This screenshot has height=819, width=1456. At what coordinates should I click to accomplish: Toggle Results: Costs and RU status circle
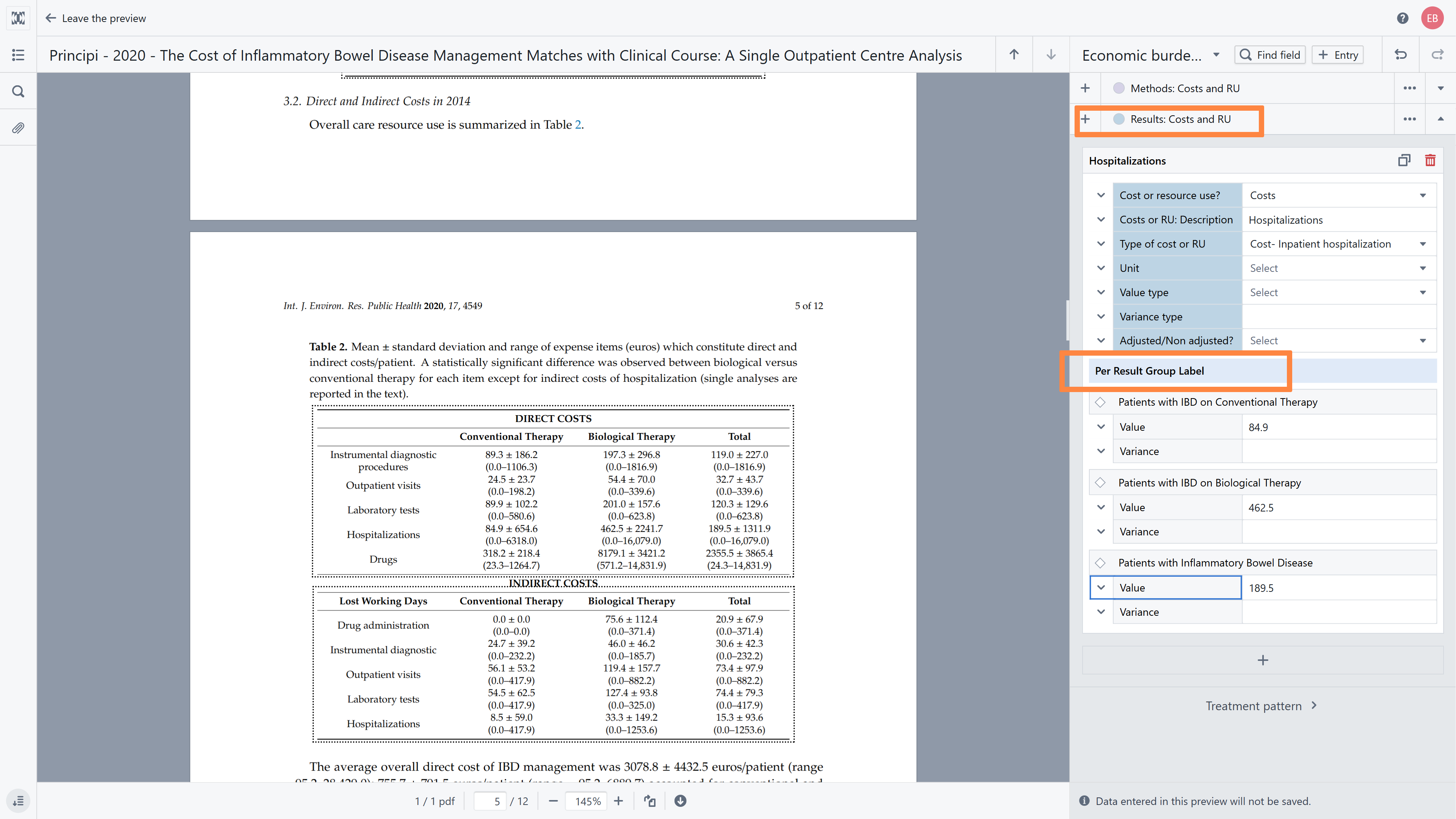(x=1119, y=119)
